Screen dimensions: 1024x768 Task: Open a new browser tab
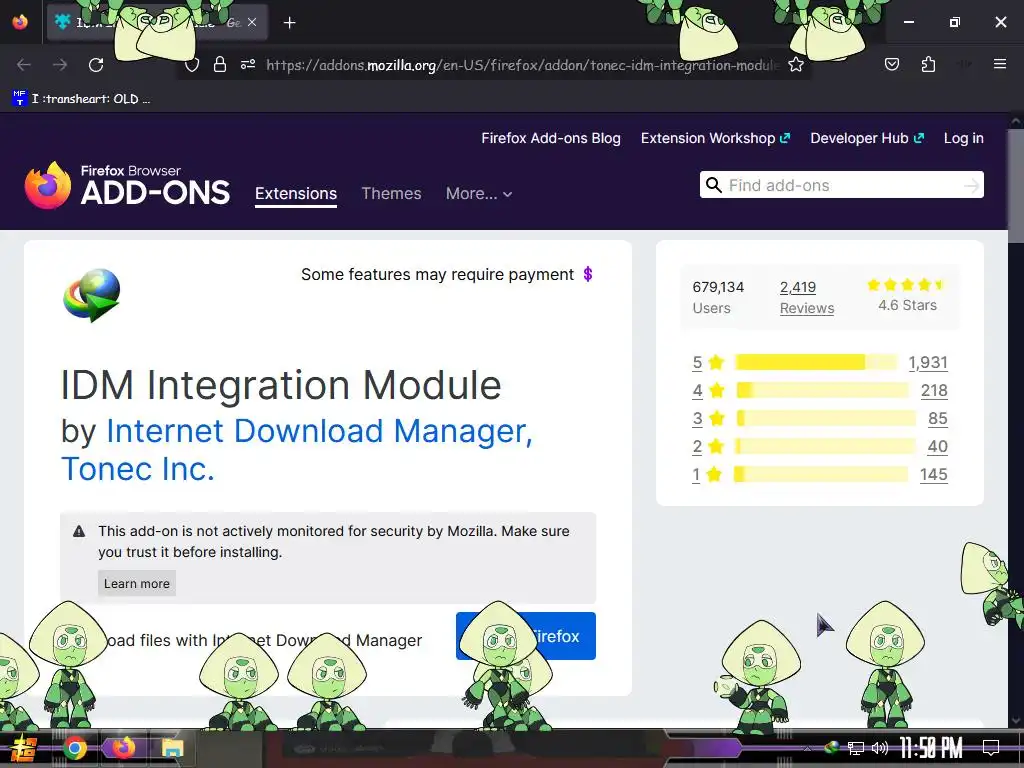(289, 23)
